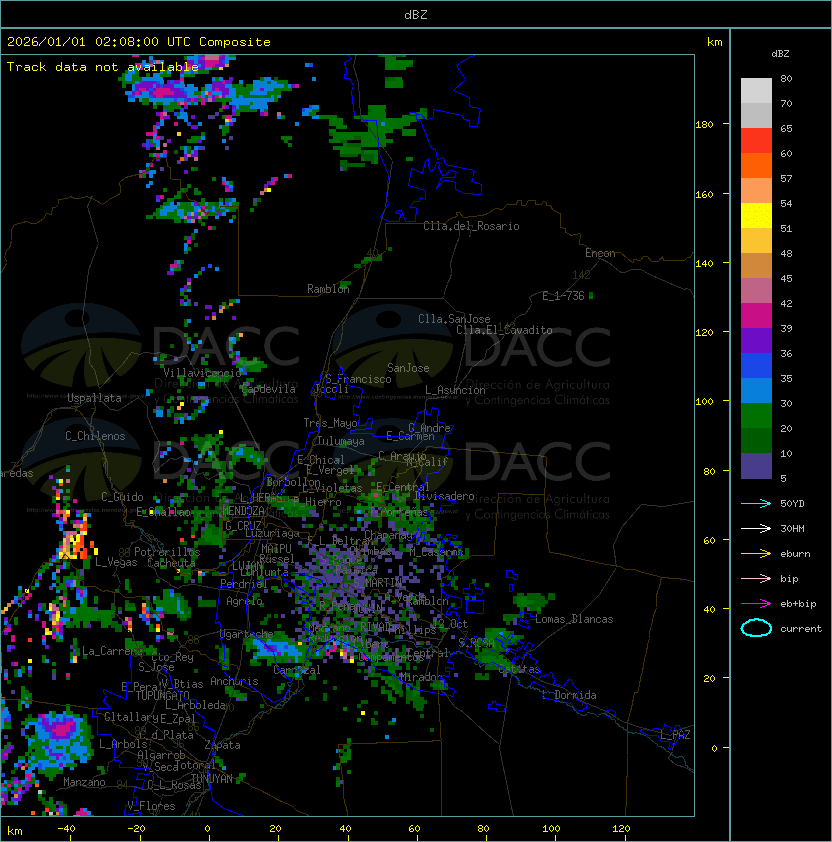Screen dimensions: 832x842
Task: Click the cyan ellipse 'current' icon in legend
Action: click(x=756, y=628)
